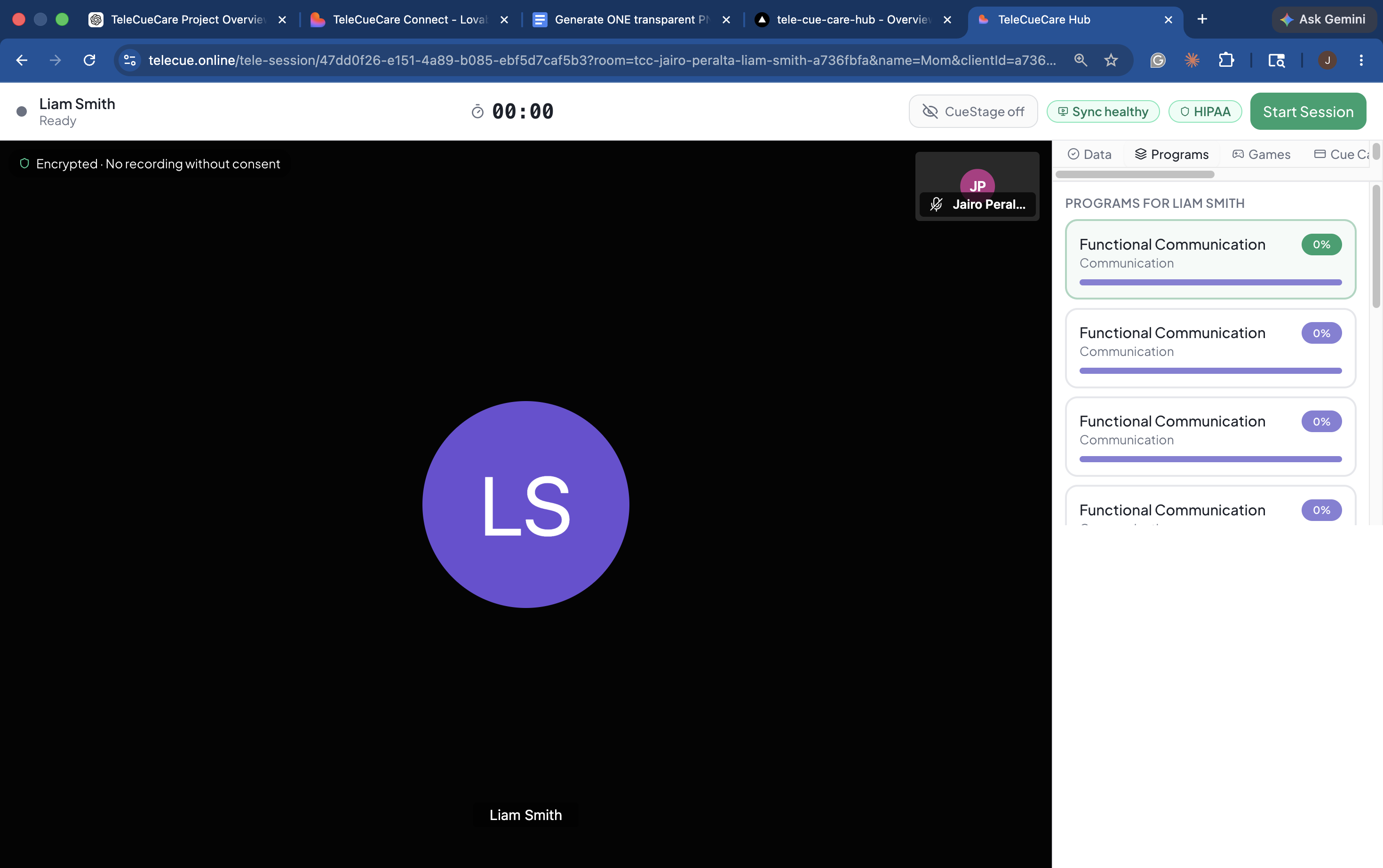
Task: Open a new browser tab
Action: (1202, 20)
